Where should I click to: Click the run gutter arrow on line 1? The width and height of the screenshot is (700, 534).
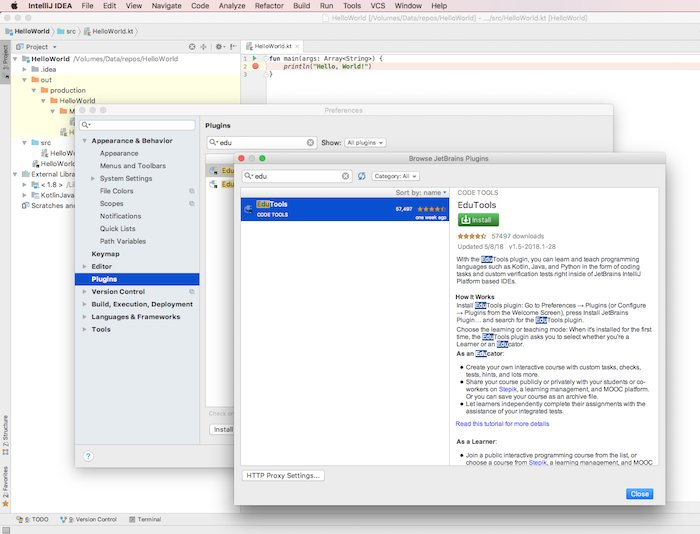tap(254, 58)
